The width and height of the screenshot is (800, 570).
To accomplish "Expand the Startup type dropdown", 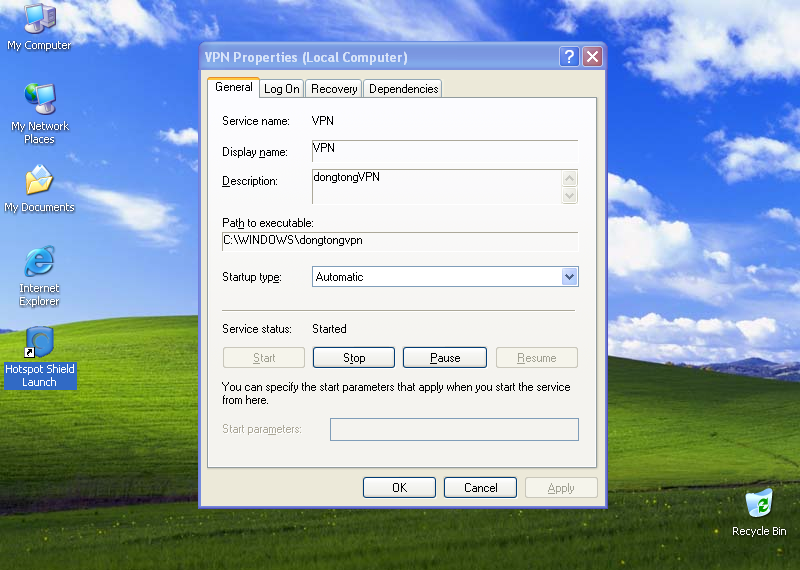I will (x=569, y=277).
